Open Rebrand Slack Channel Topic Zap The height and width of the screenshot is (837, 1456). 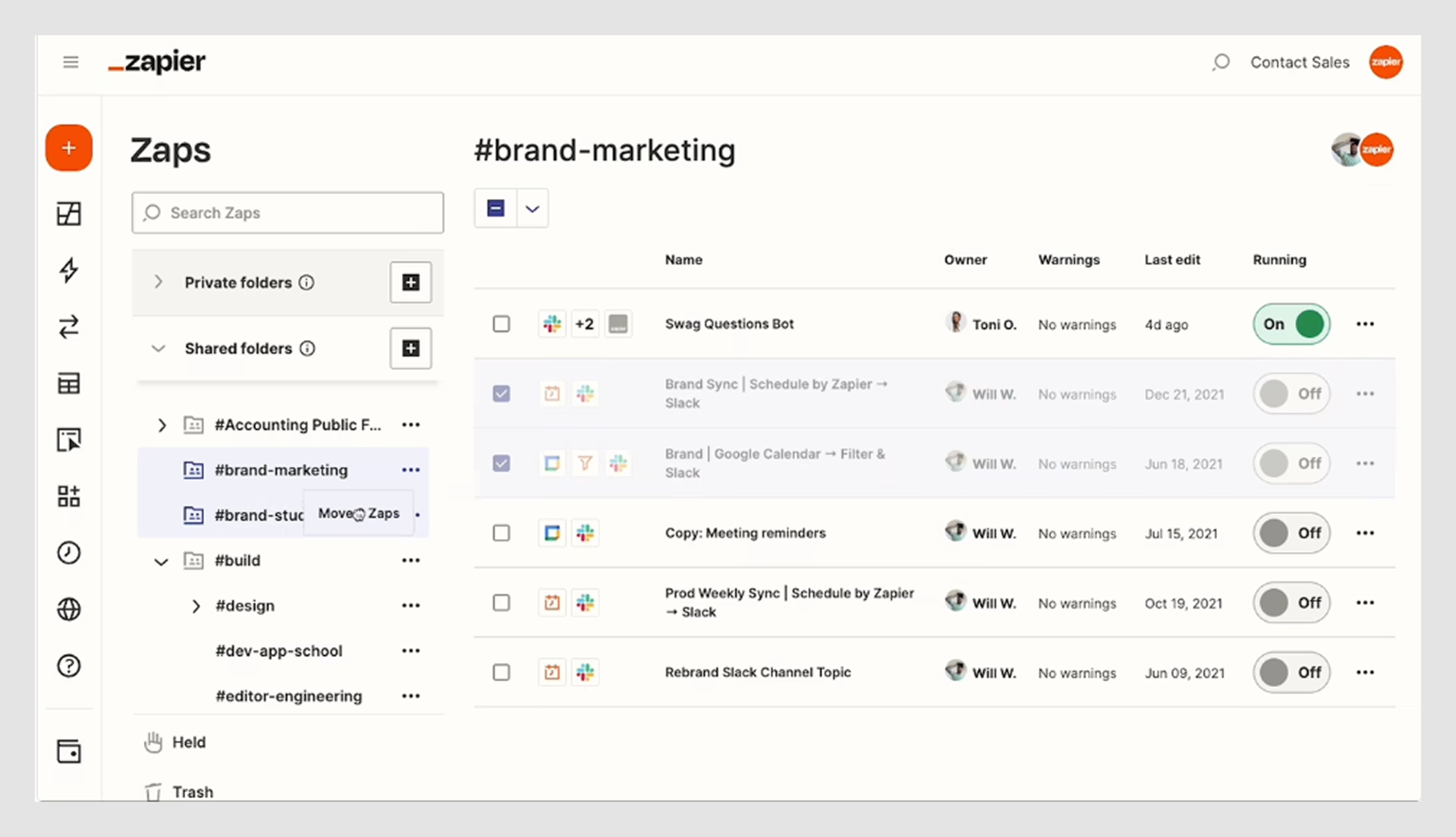tap(757, 672)
